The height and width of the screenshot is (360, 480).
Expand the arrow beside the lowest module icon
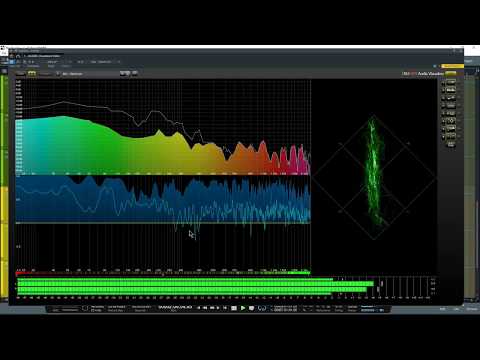[443, 137]
